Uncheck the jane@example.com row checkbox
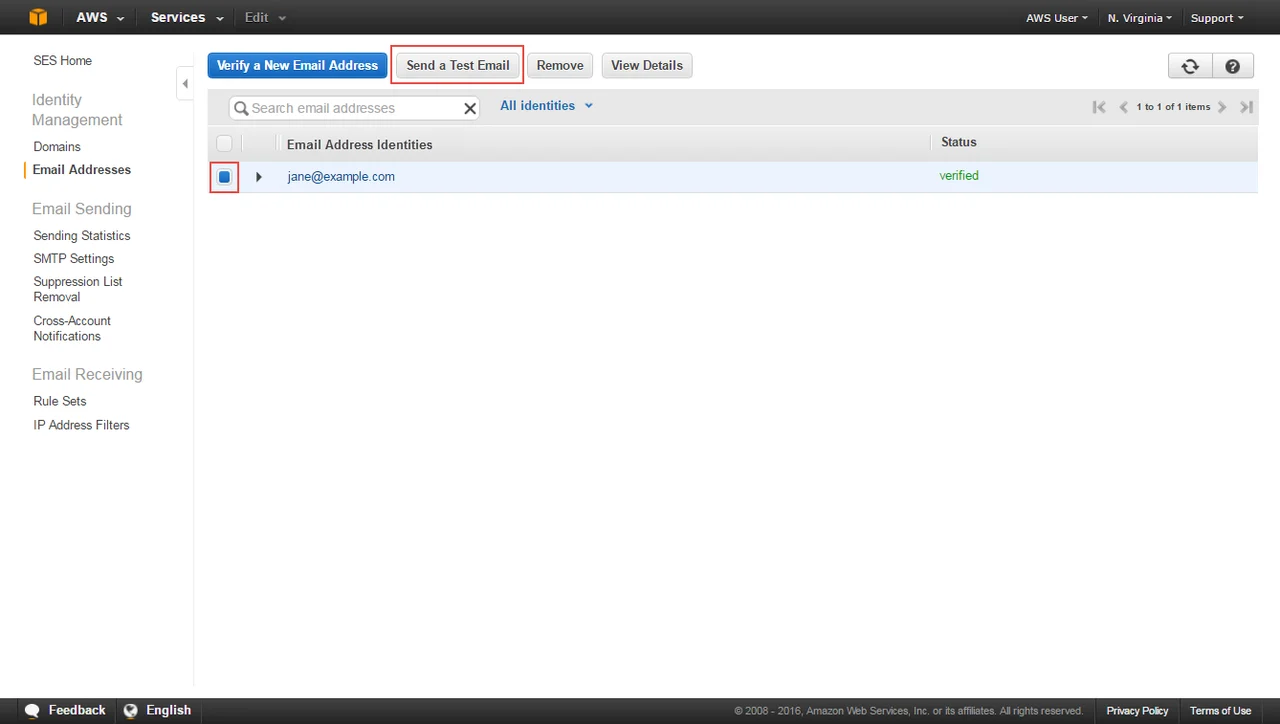The width and height of the screenshot is (1280, 724). tap(224, 177)
